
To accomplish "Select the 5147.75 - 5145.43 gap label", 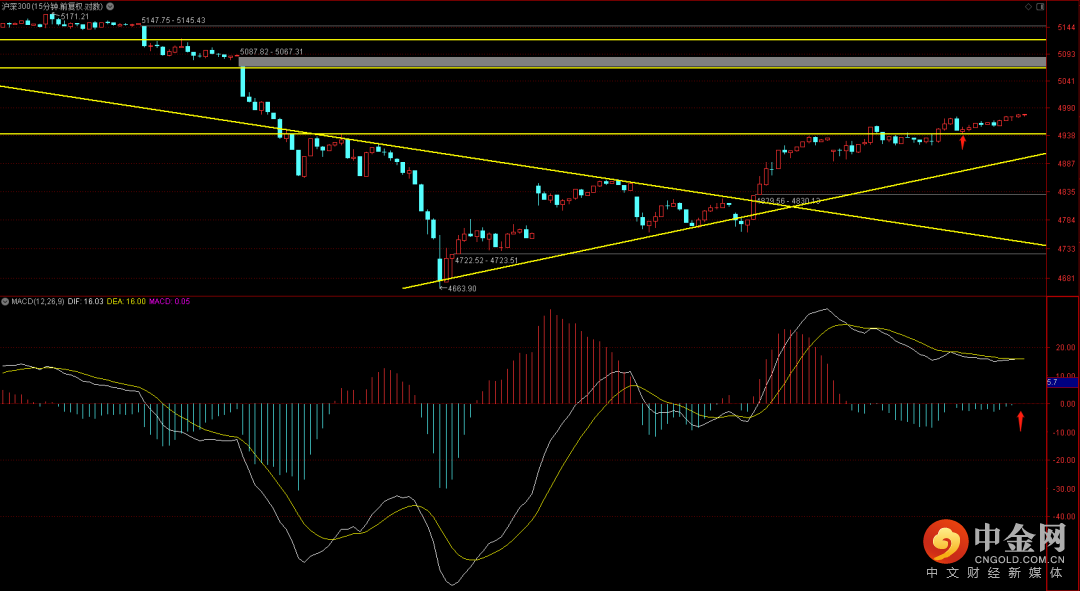I will (x=174, y=20).
